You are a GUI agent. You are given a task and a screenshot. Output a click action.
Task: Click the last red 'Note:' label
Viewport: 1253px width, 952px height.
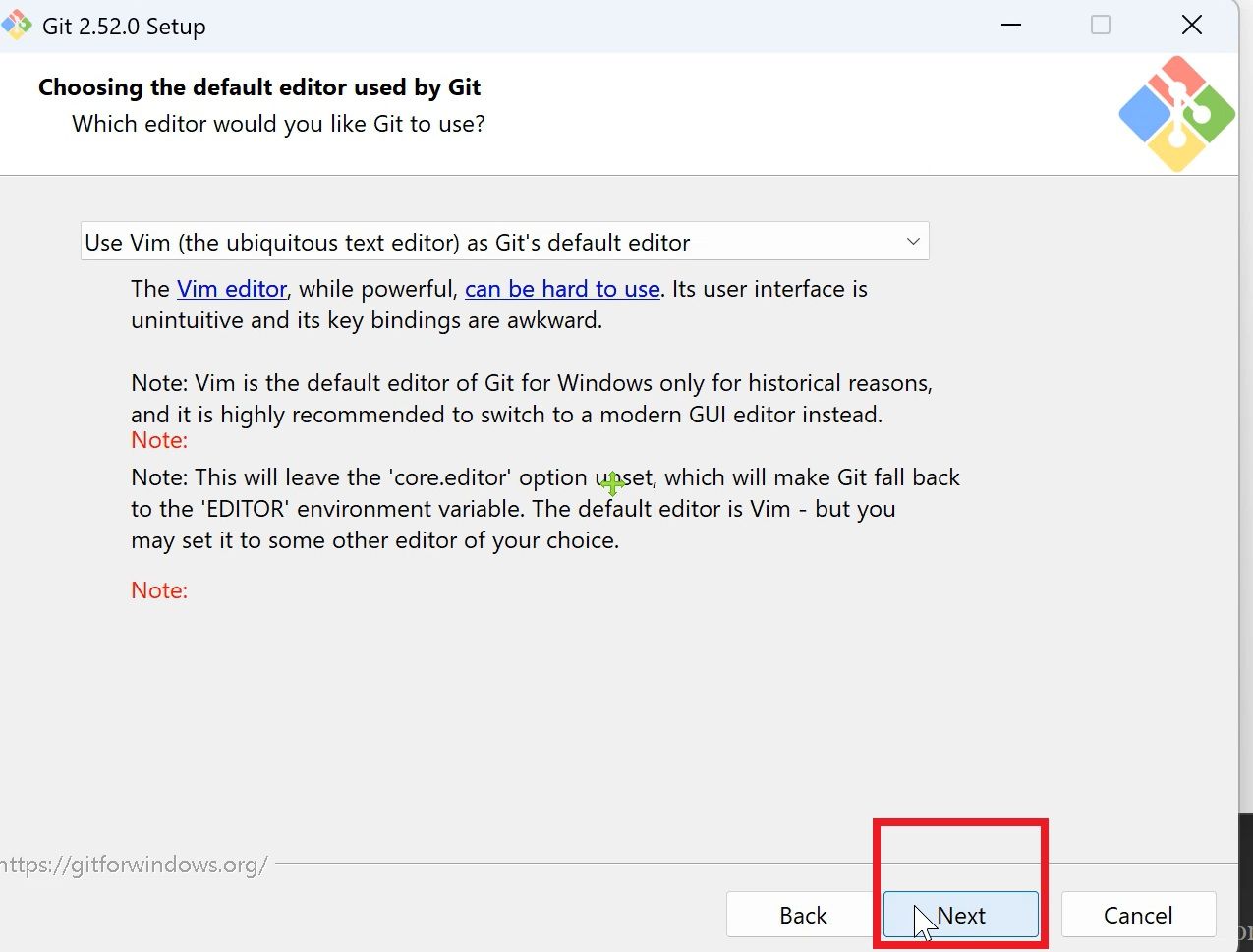tap(159, 590)
